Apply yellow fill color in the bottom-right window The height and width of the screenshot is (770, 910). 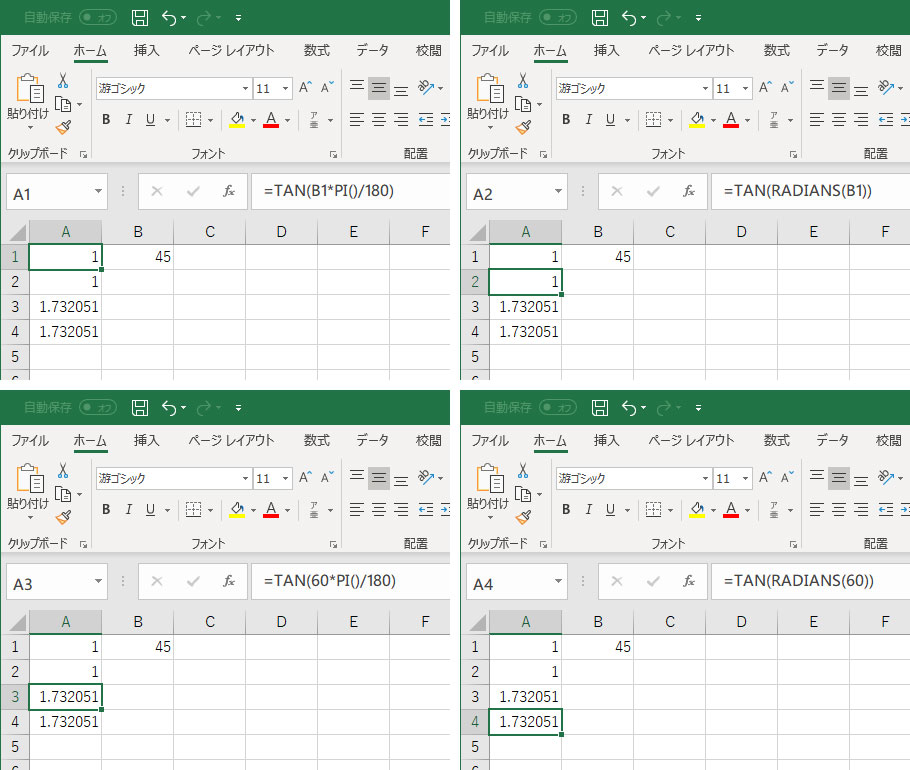tap(696, 510)
